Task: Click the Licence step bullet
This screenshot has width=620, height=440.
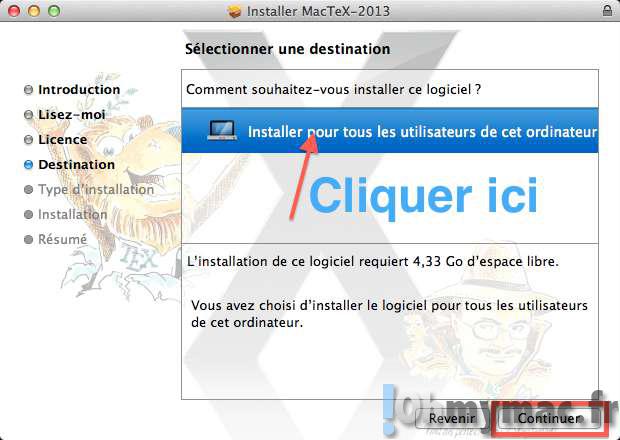Action: click(x=28, y=140)
